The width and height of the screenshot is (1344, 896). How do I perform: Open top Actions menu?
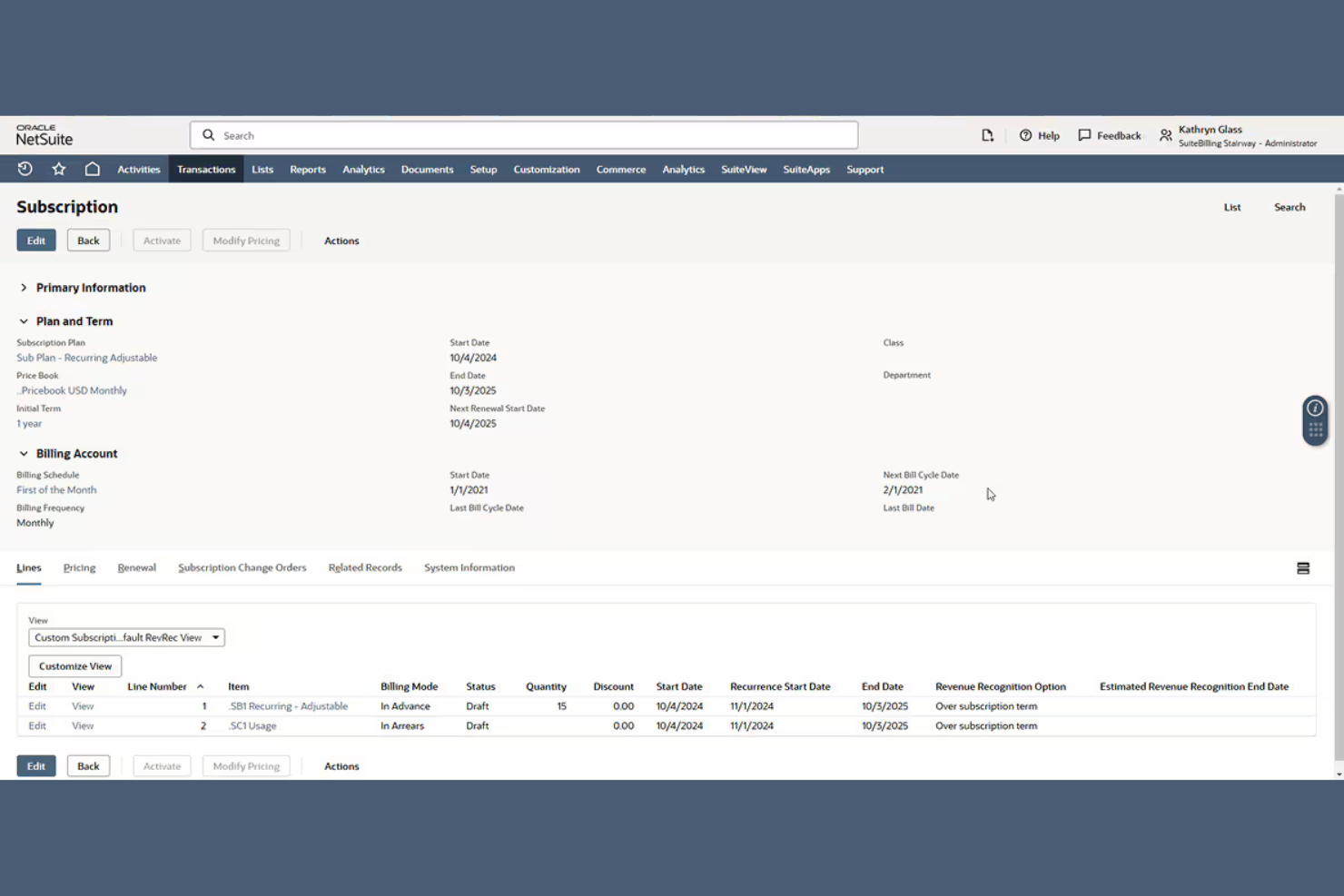pos(341,241)
